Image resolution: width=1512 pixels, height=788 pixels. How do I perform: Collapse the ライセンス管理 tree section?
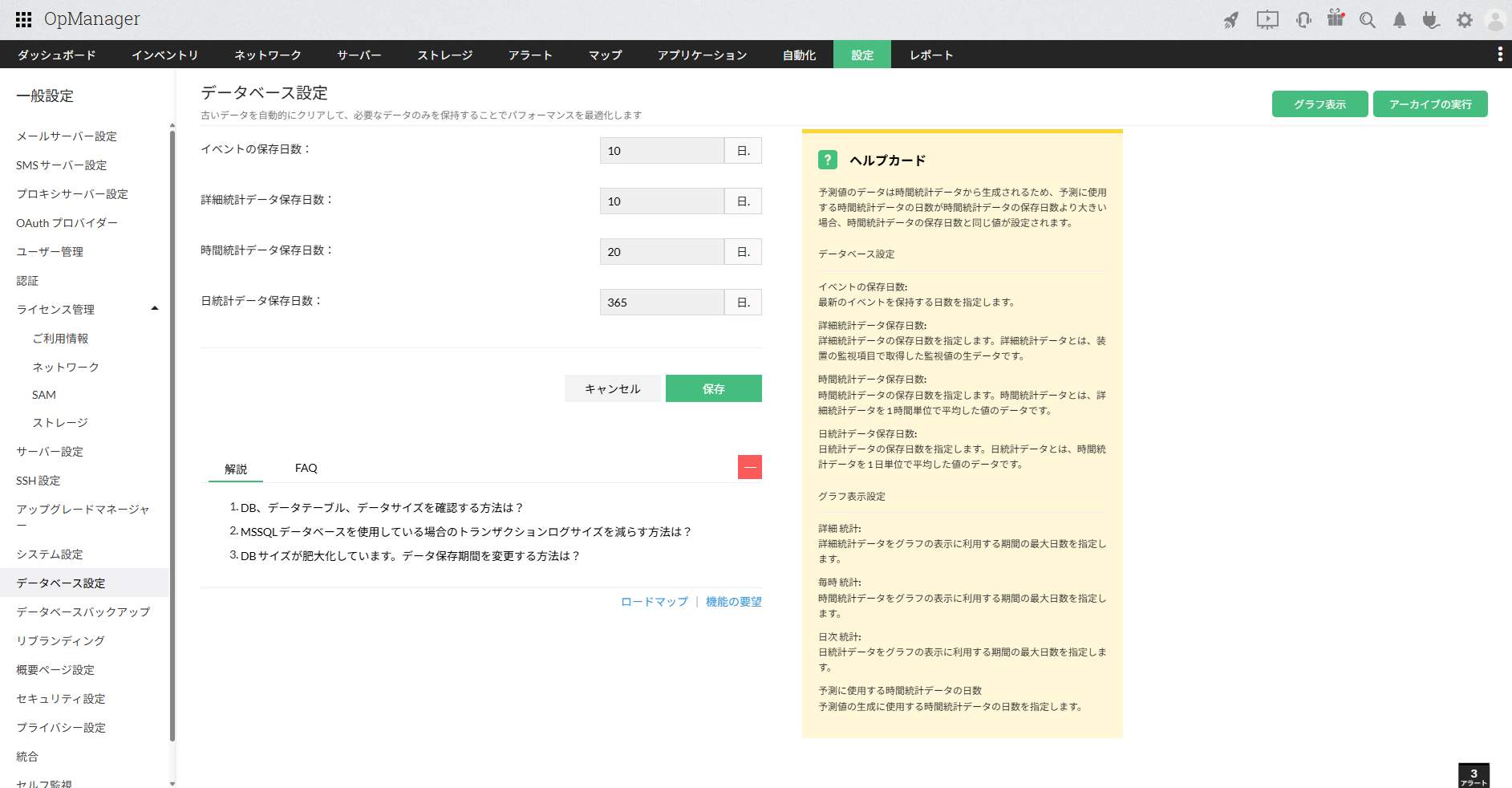[x=155, y=309]
